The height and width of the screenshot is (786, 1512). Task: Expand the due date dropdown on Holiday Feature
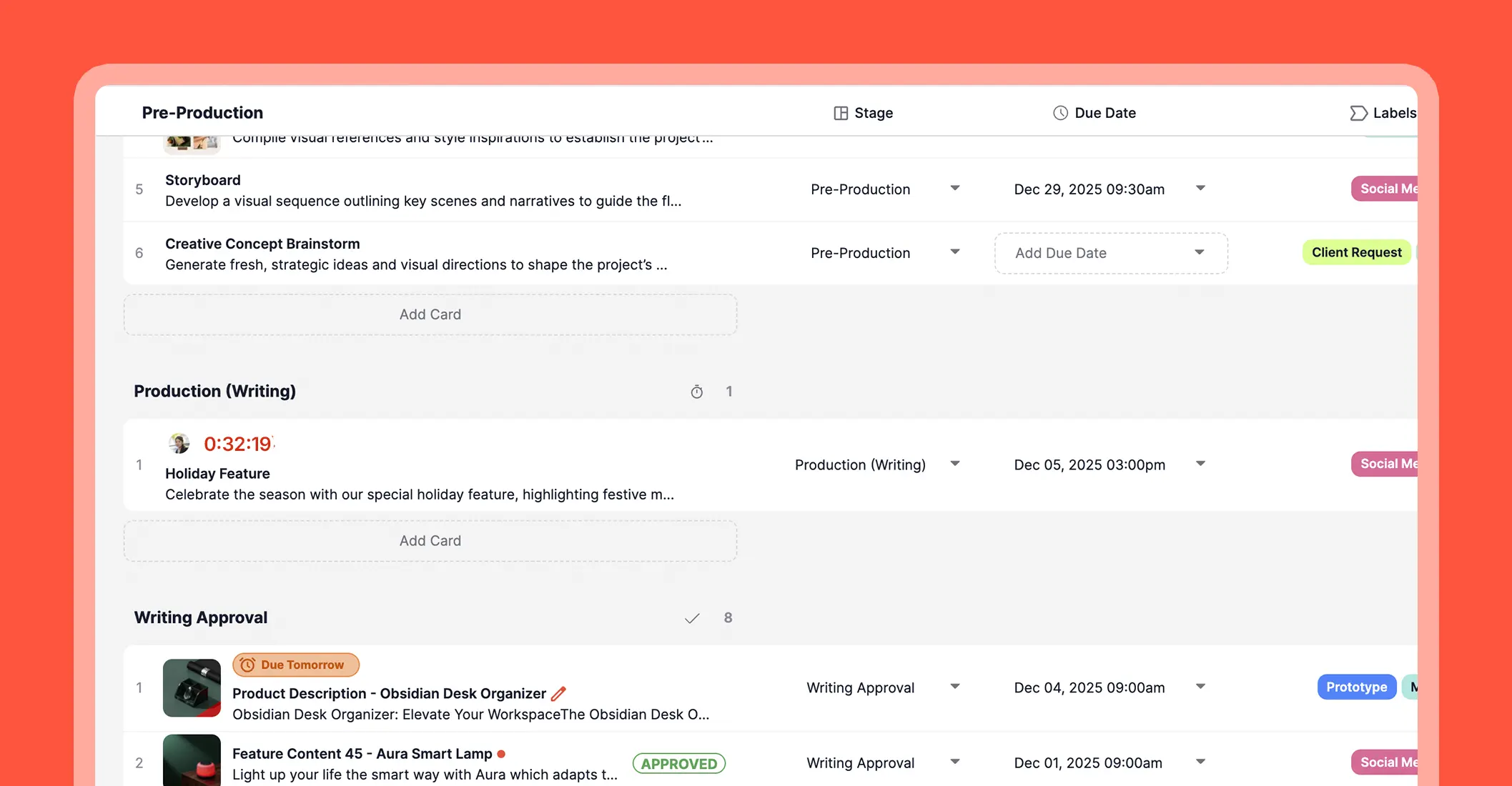pyautogui.click(x=1201, y=464)
